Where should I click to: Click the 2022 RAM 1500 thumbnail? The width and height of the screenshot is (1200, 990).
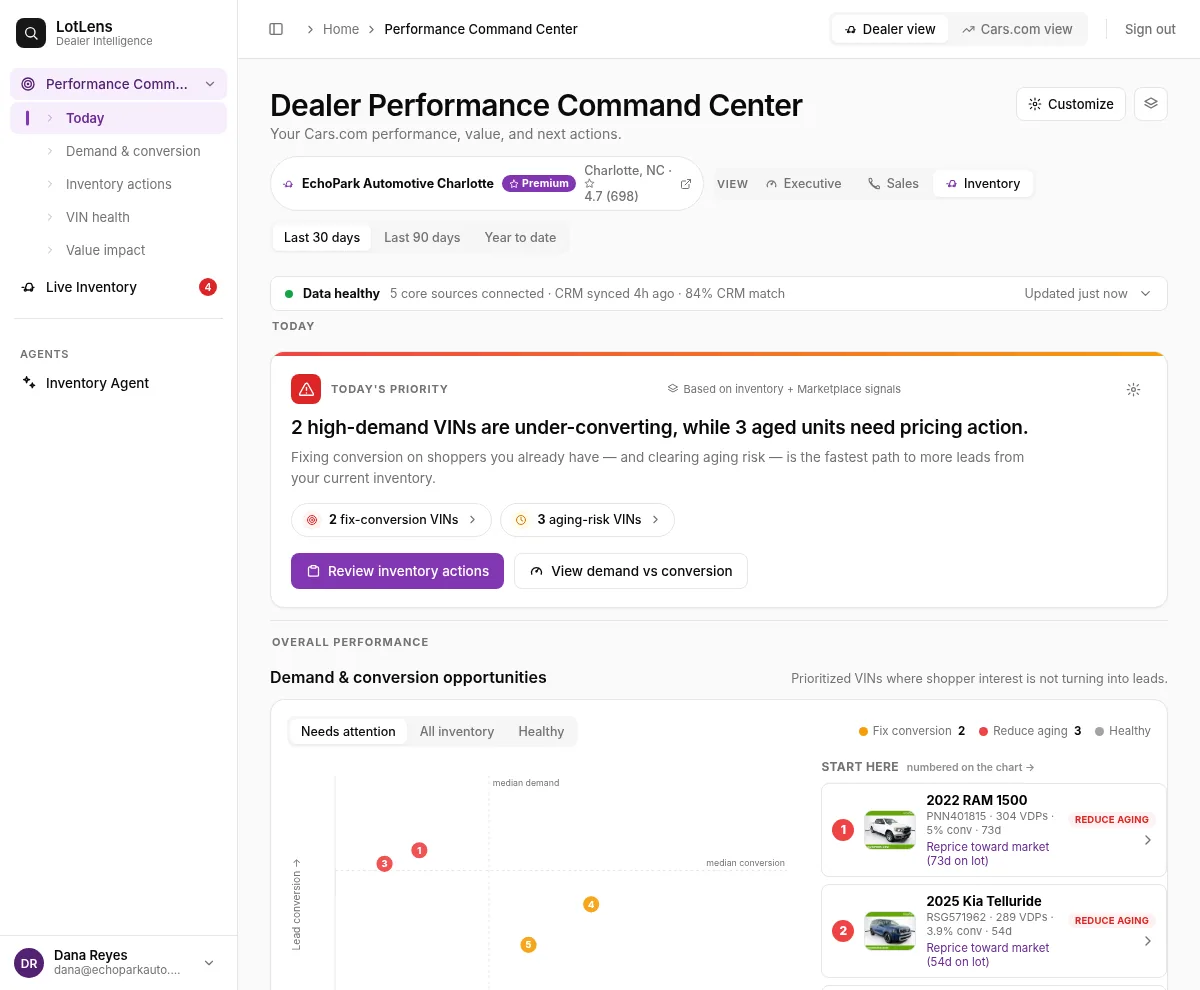pyautogui.click(x=890, y=830)
